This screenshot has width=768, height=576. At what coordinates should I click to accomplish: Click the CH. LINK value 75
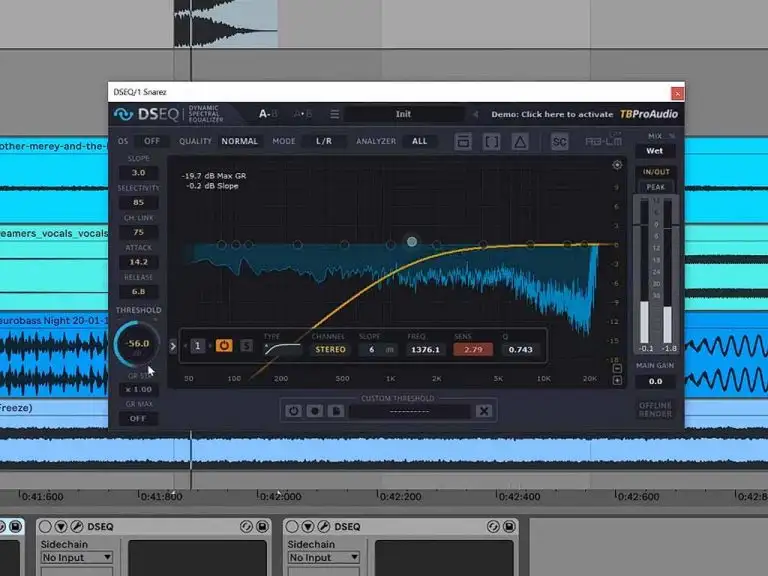coord(139,232)
